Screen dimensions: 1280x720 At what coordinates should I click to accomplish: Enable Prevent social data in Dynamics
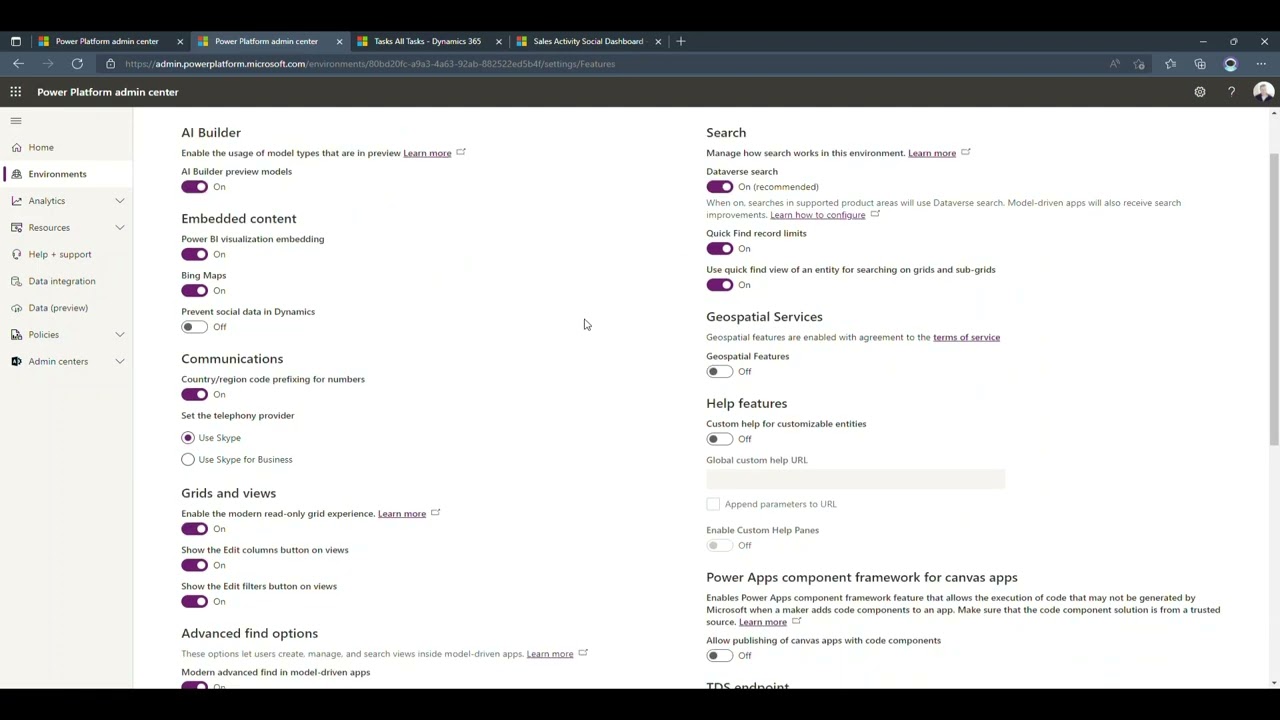tap(194, 327)
